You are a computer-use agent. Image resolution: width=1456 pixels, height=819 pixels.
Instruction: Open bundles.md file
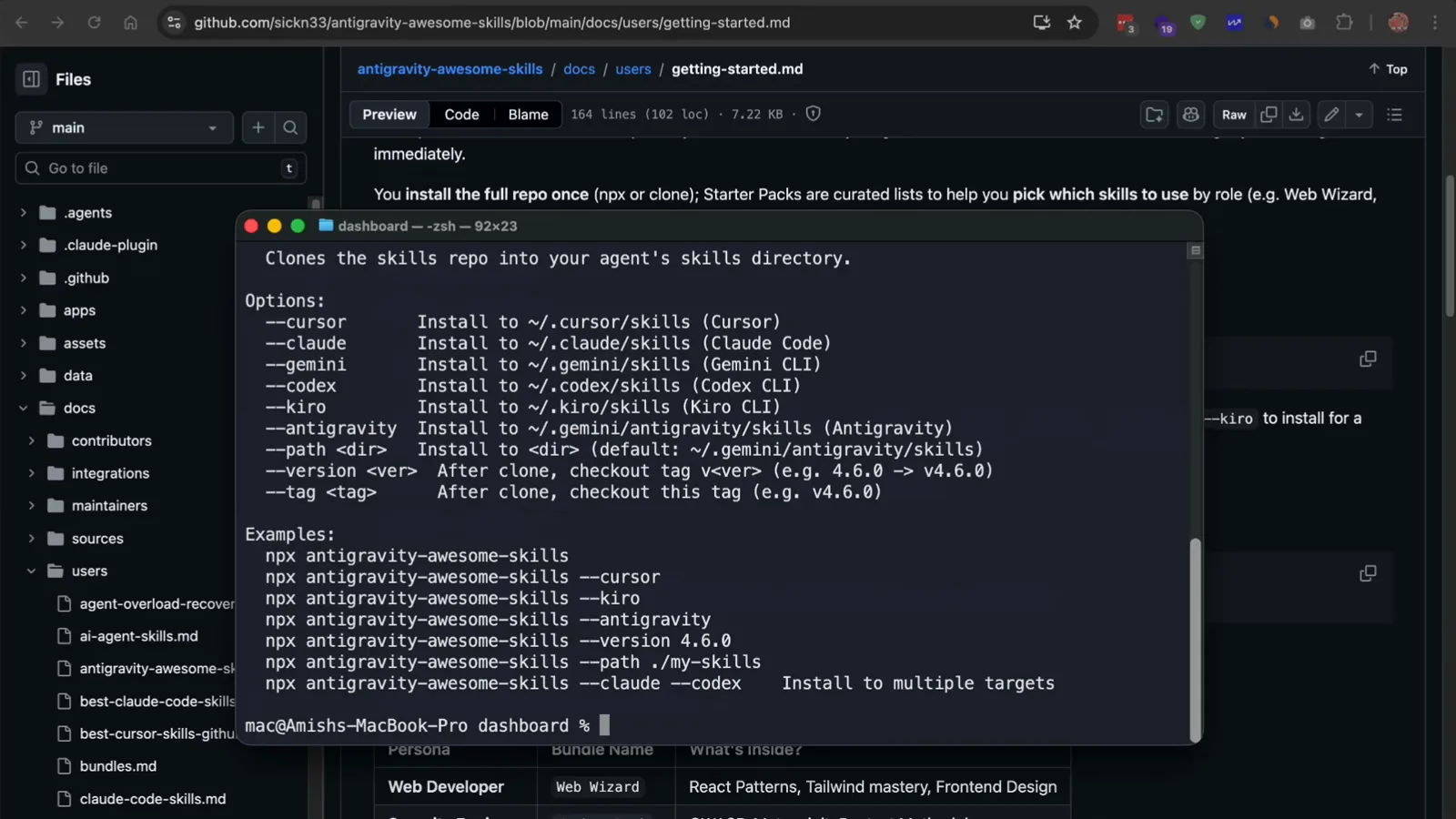click(117, 766)
